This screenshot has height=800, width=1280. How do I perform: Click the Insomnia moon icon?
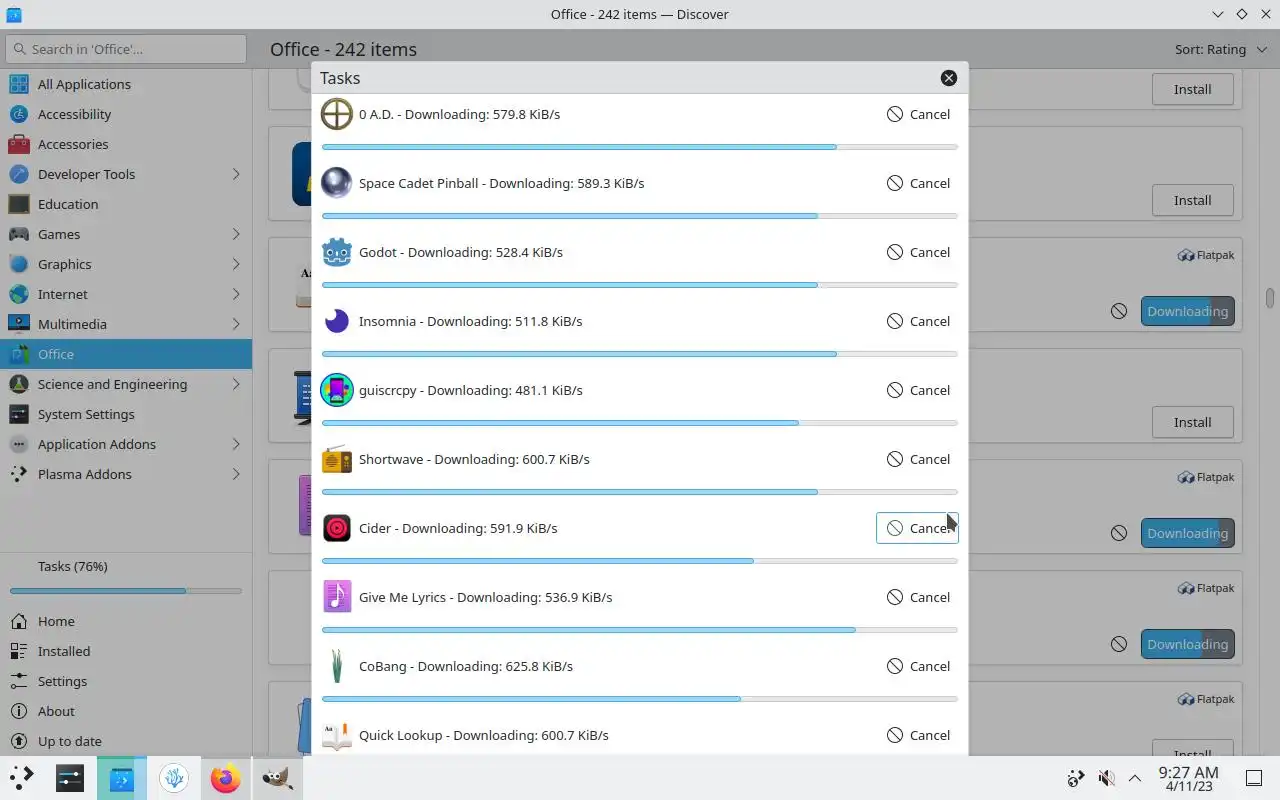click(337, 321)
